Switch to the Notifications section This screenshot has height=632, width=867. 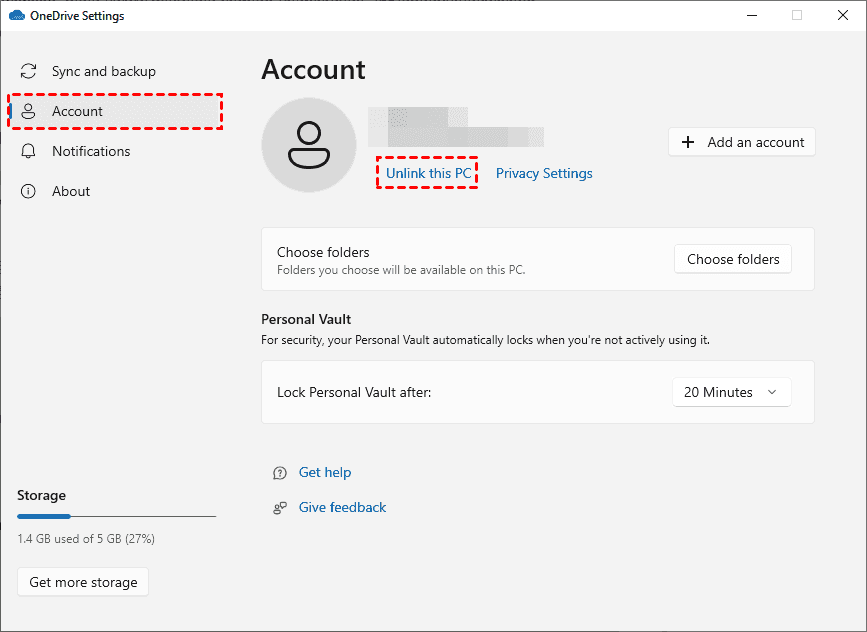92,151
